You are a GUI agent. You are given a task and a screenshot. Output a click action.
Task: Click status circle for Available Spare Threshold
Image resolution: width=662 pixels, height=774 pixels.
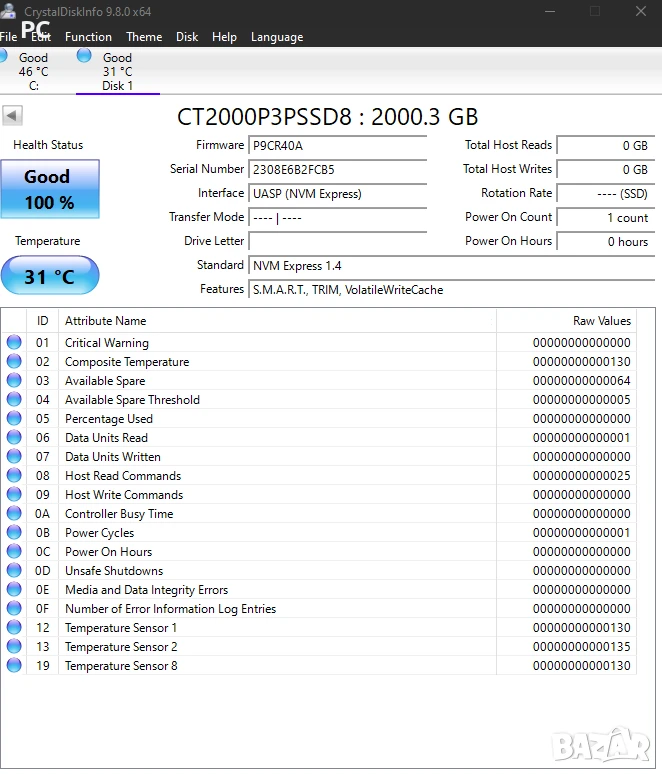[14, 399]
